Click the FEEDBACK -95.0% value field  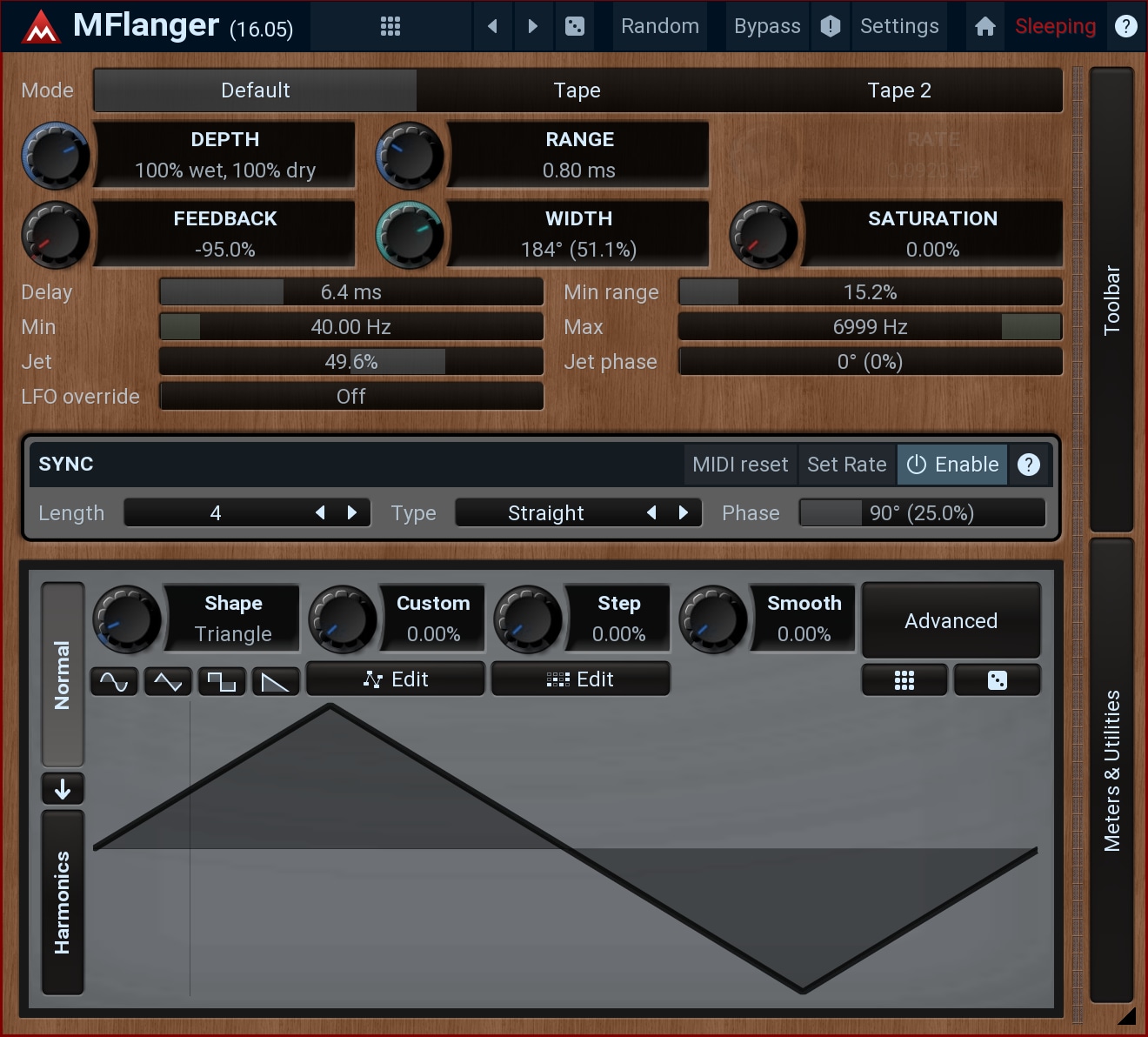pyautogui.click(x=225, y=234)
